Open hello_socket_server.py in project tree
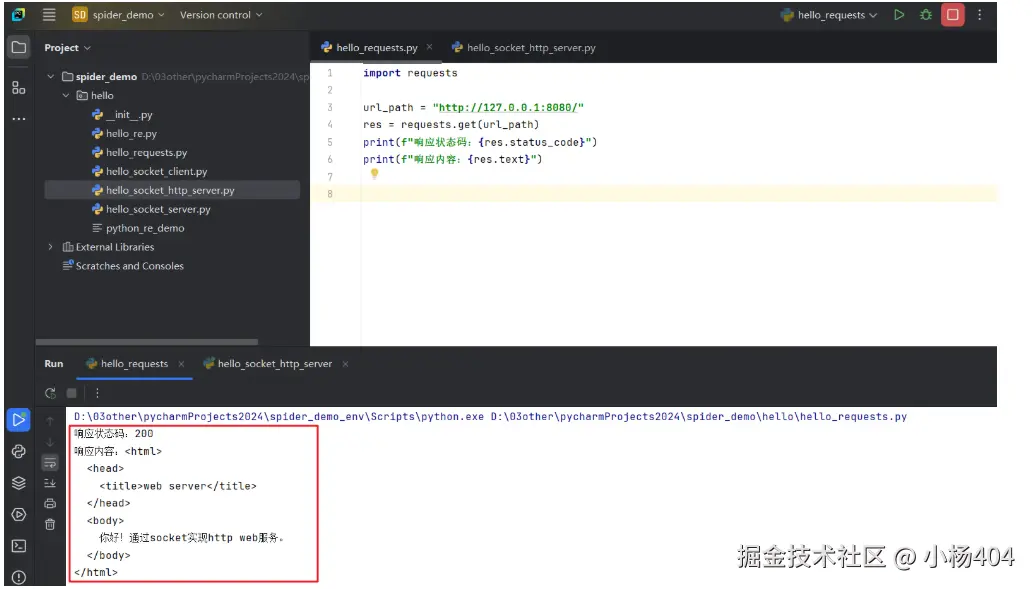 point(152,210)
